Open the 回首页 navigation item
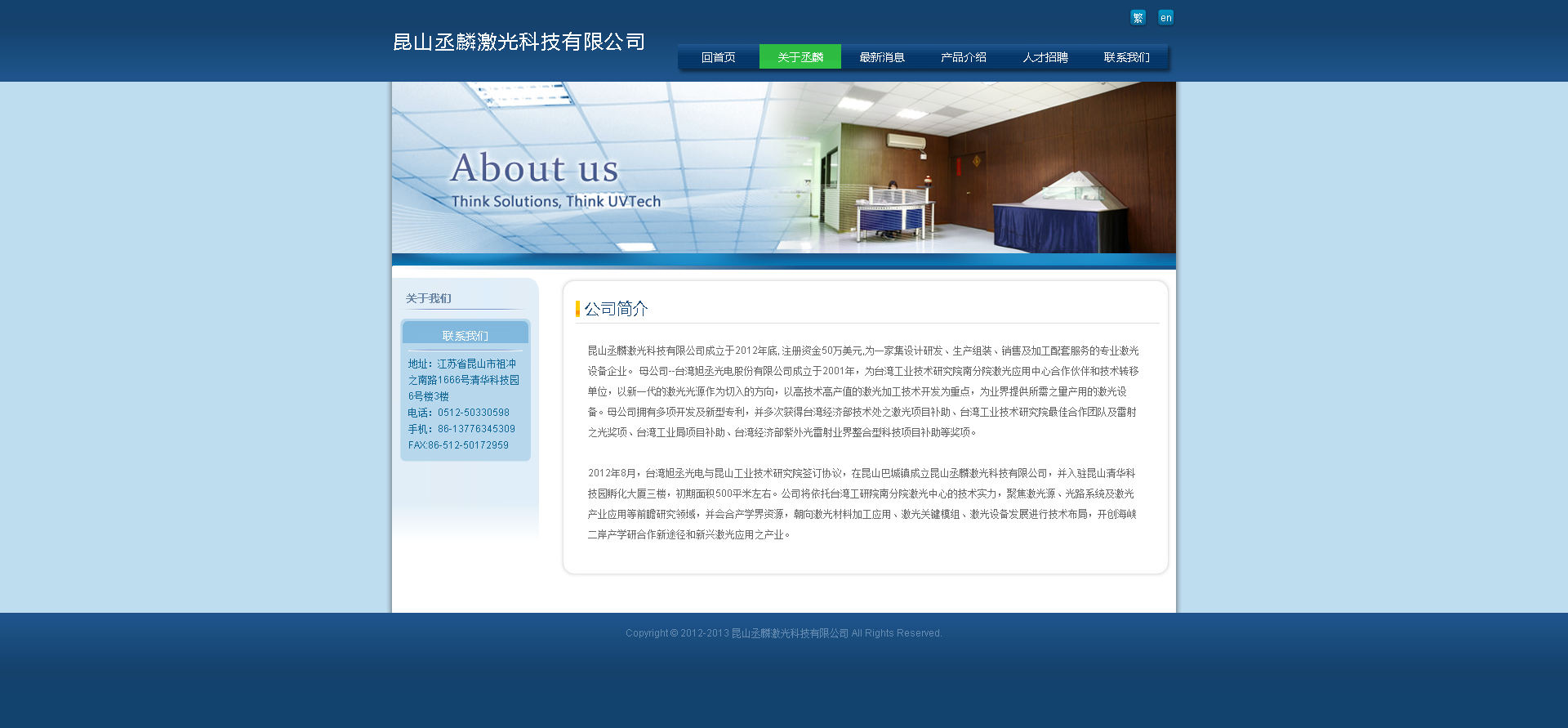The height and width of the screenshot is (728, 1568). tap(718, 57)
